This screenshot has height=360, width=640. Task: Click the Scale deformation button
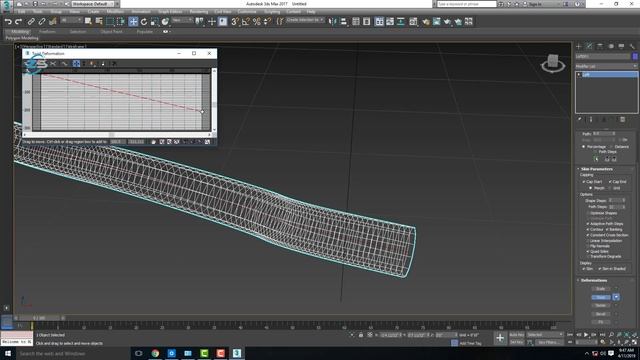(601, 289)
